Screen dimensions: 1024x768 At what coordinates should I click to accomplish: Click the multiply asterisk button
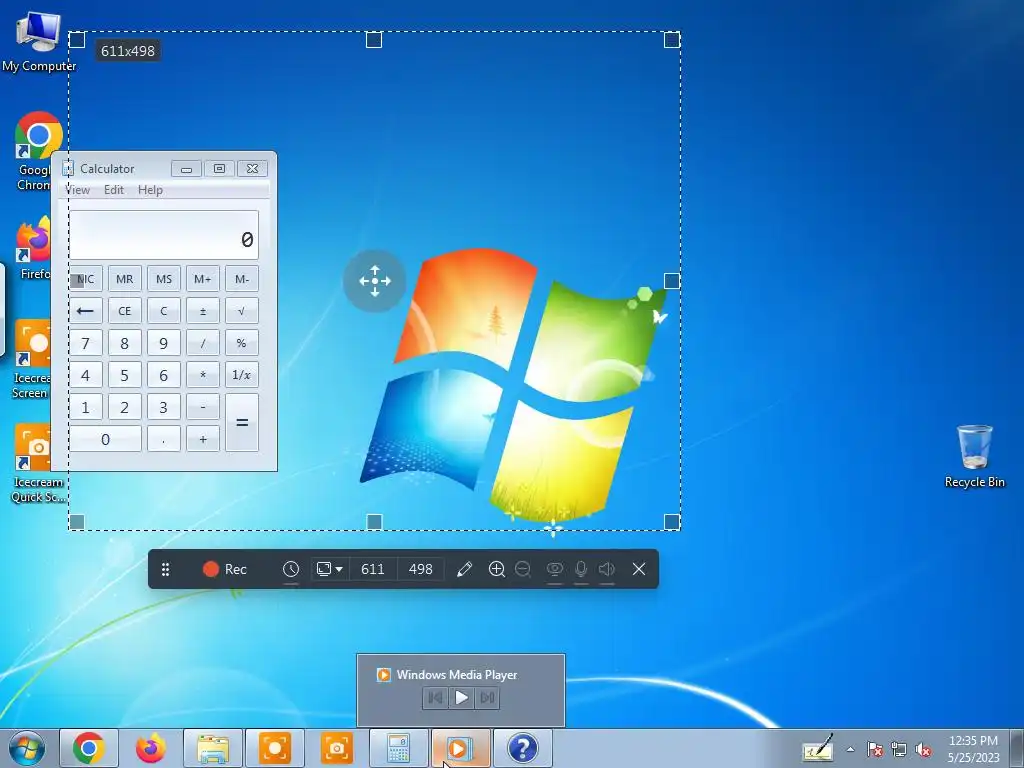point(202,375)
